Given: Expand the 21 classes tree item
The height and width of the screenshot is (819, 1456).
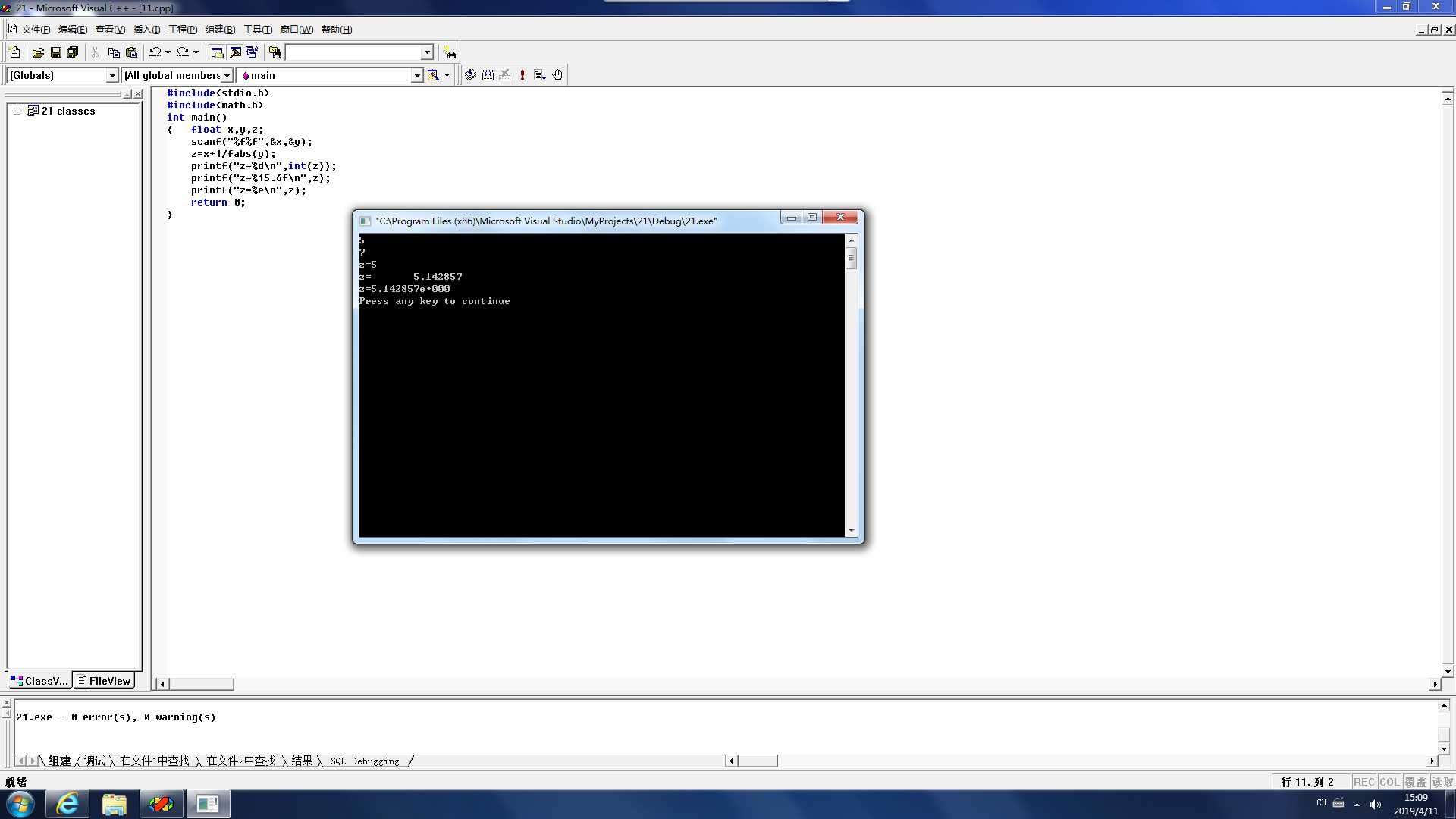Looking at the screenshot, I should pos(16,110).
